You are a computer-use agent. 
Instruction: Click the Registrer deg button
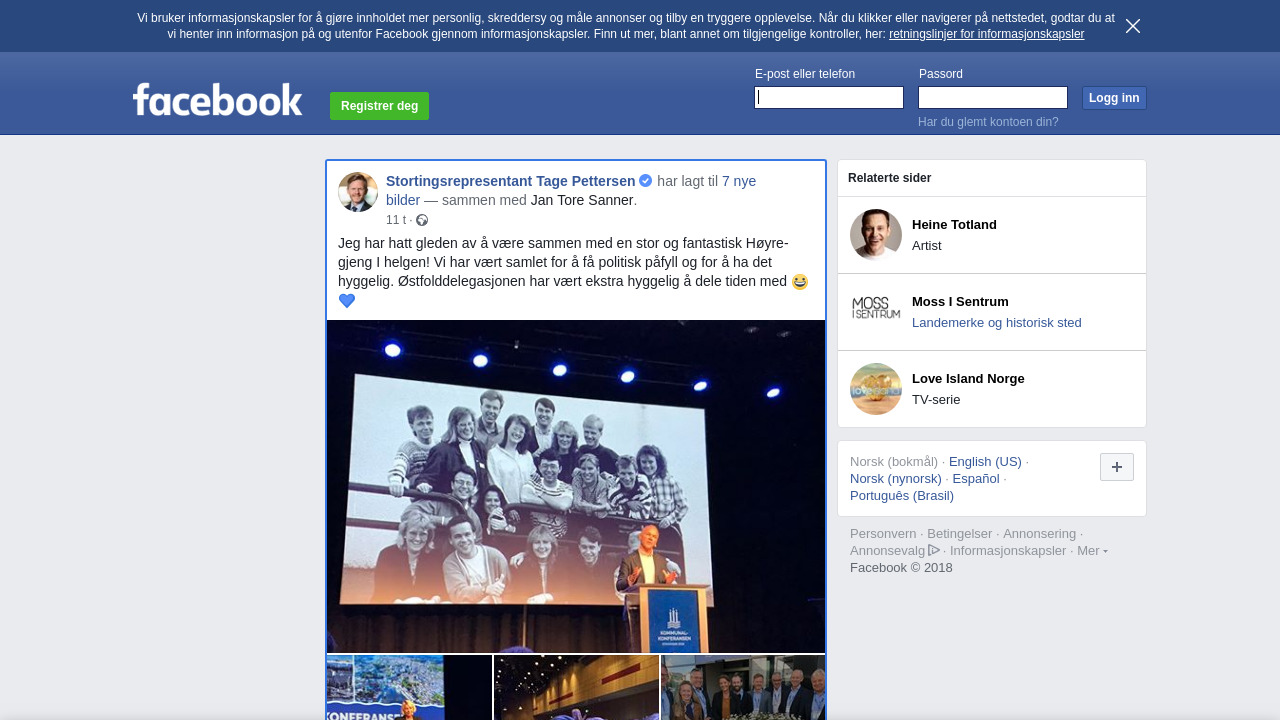379,106
